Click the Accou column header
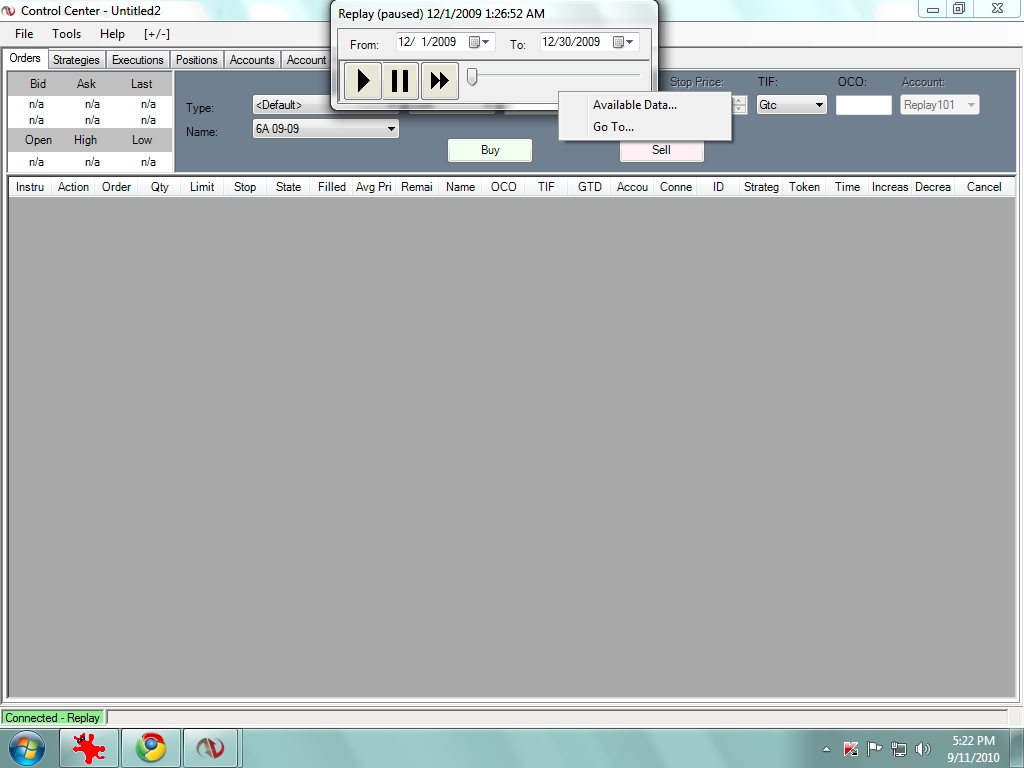The image size is (1024, 768). click(x=632, y=187)
